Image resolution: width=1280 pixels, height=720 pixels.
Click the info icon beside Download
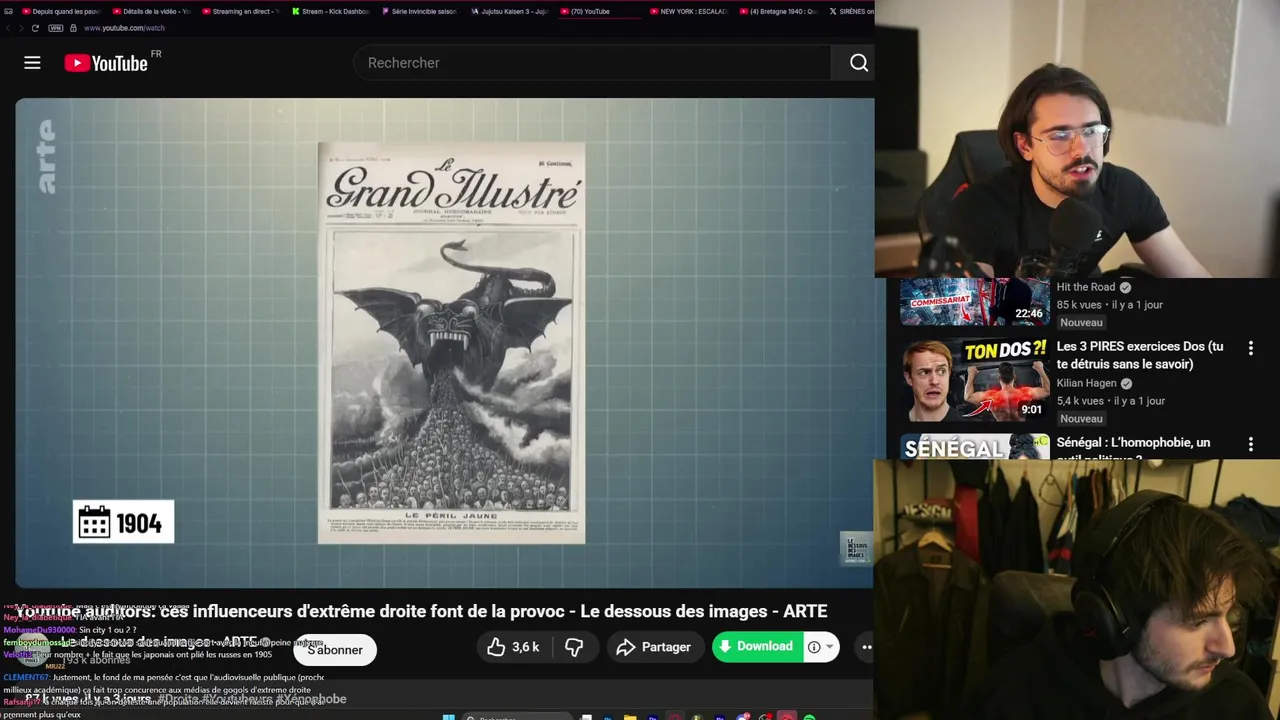click(814, 647)
